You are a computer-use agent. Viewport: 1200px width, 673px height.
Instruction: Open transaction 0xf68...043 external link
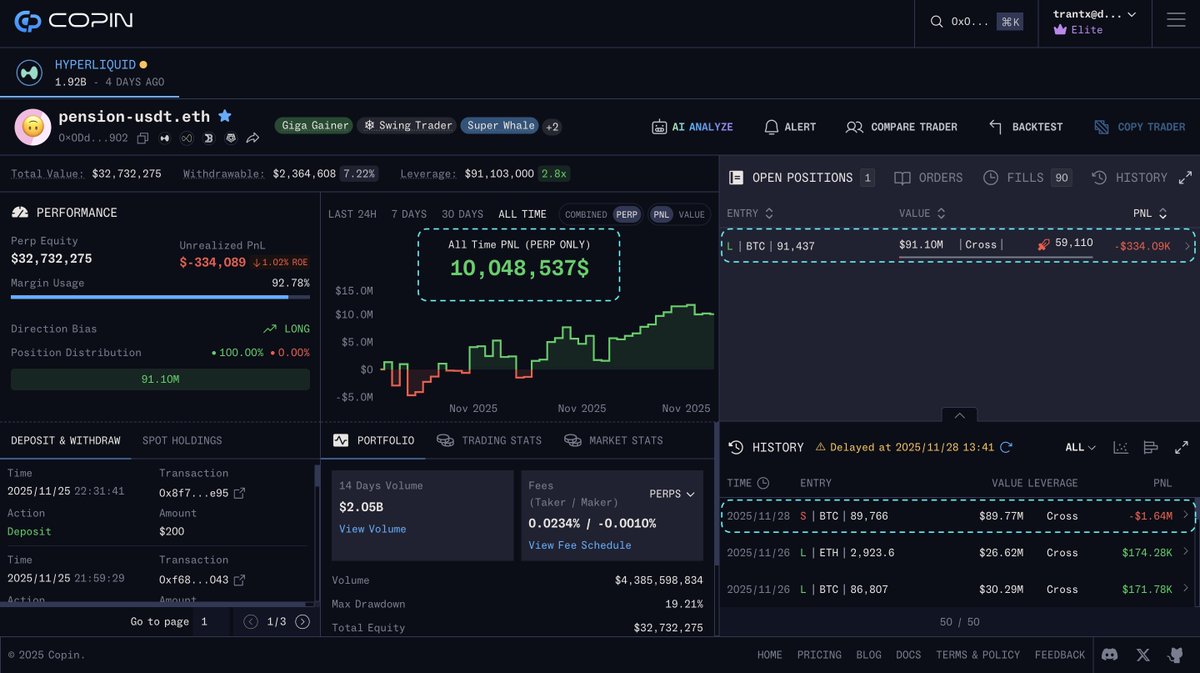(x=239, y=580)
